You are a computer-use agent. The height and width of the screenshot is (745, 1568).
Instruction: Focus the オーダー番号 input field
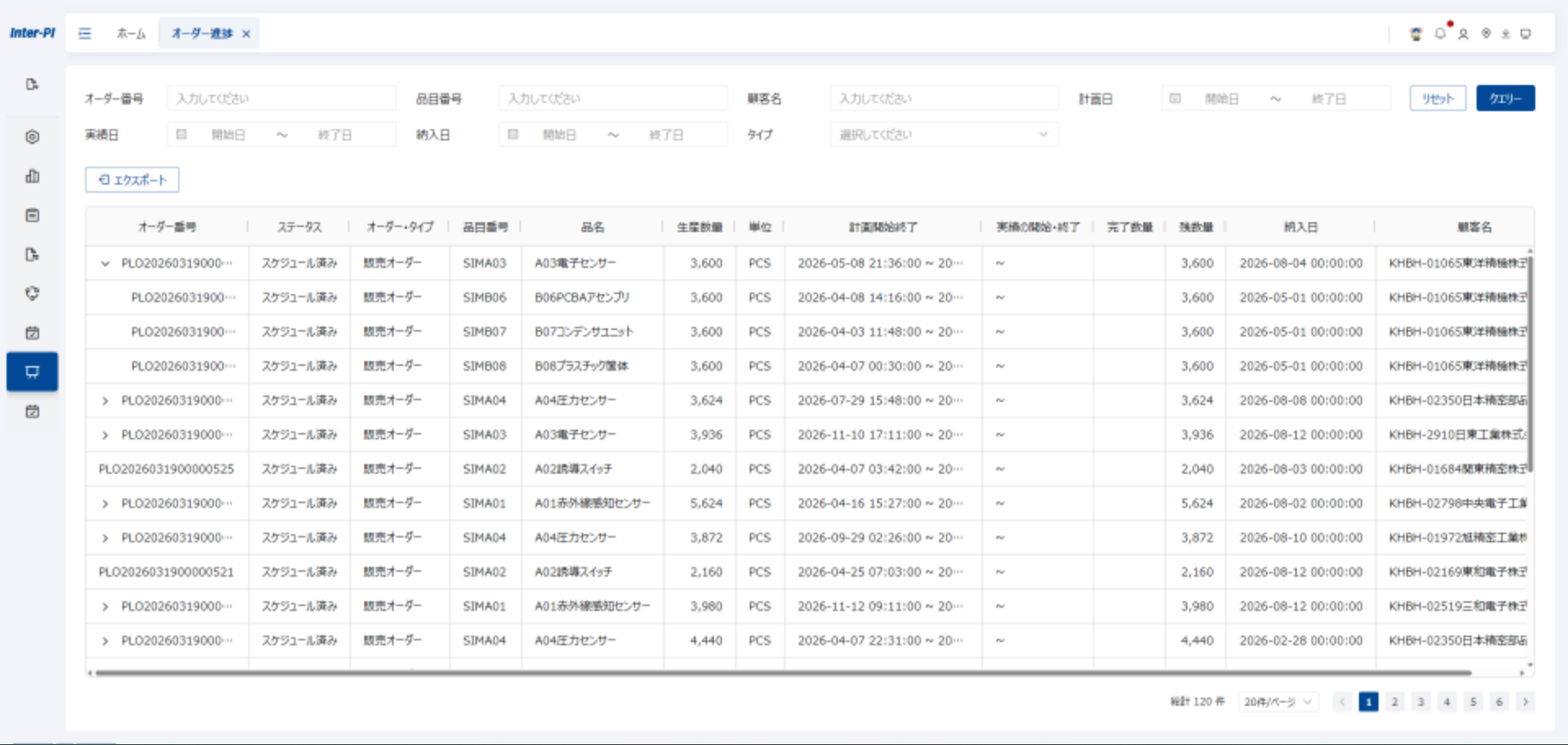coord(282,98)
